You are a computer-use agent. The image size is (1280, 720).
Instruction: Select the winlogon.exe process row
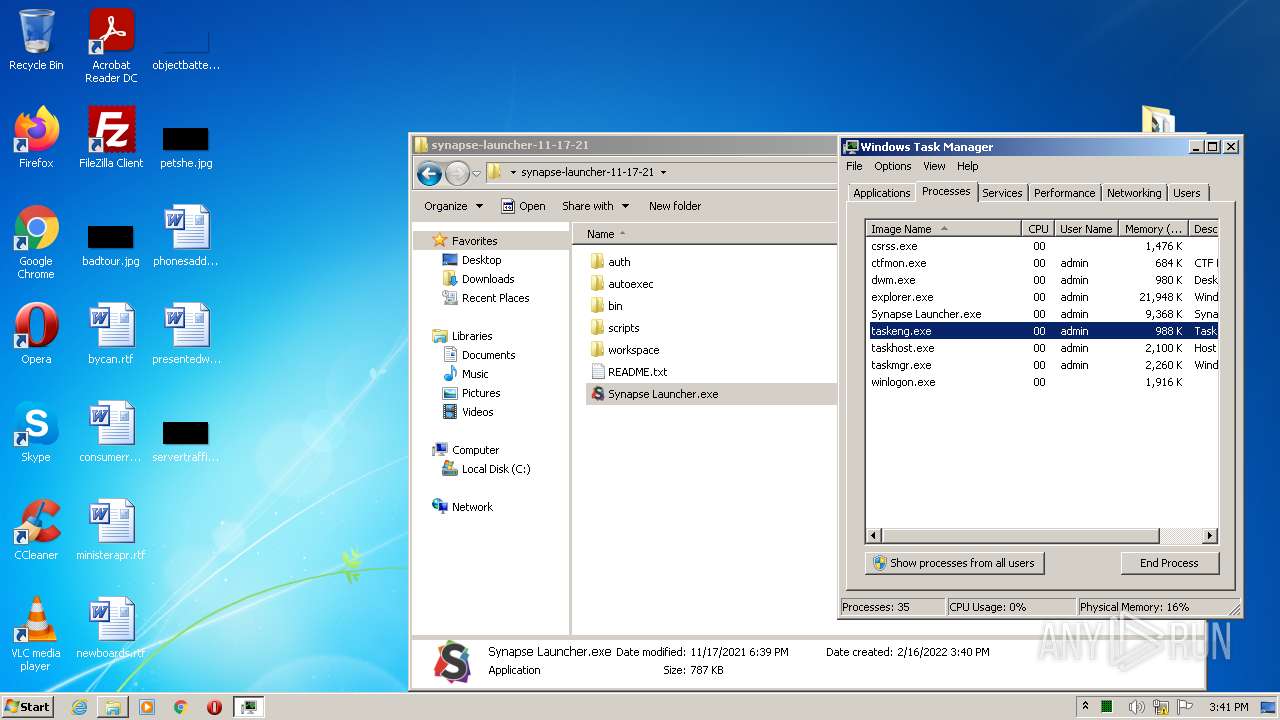tap(1041, 382)
